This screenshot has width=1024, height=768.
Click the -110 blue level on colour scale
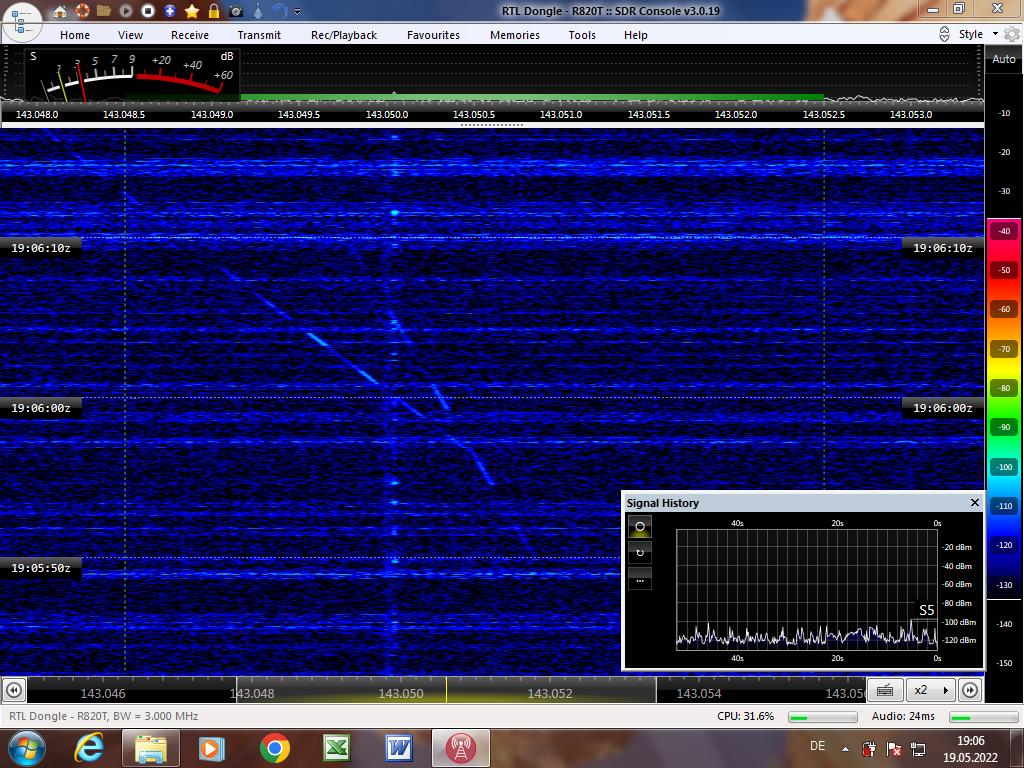1004,506
